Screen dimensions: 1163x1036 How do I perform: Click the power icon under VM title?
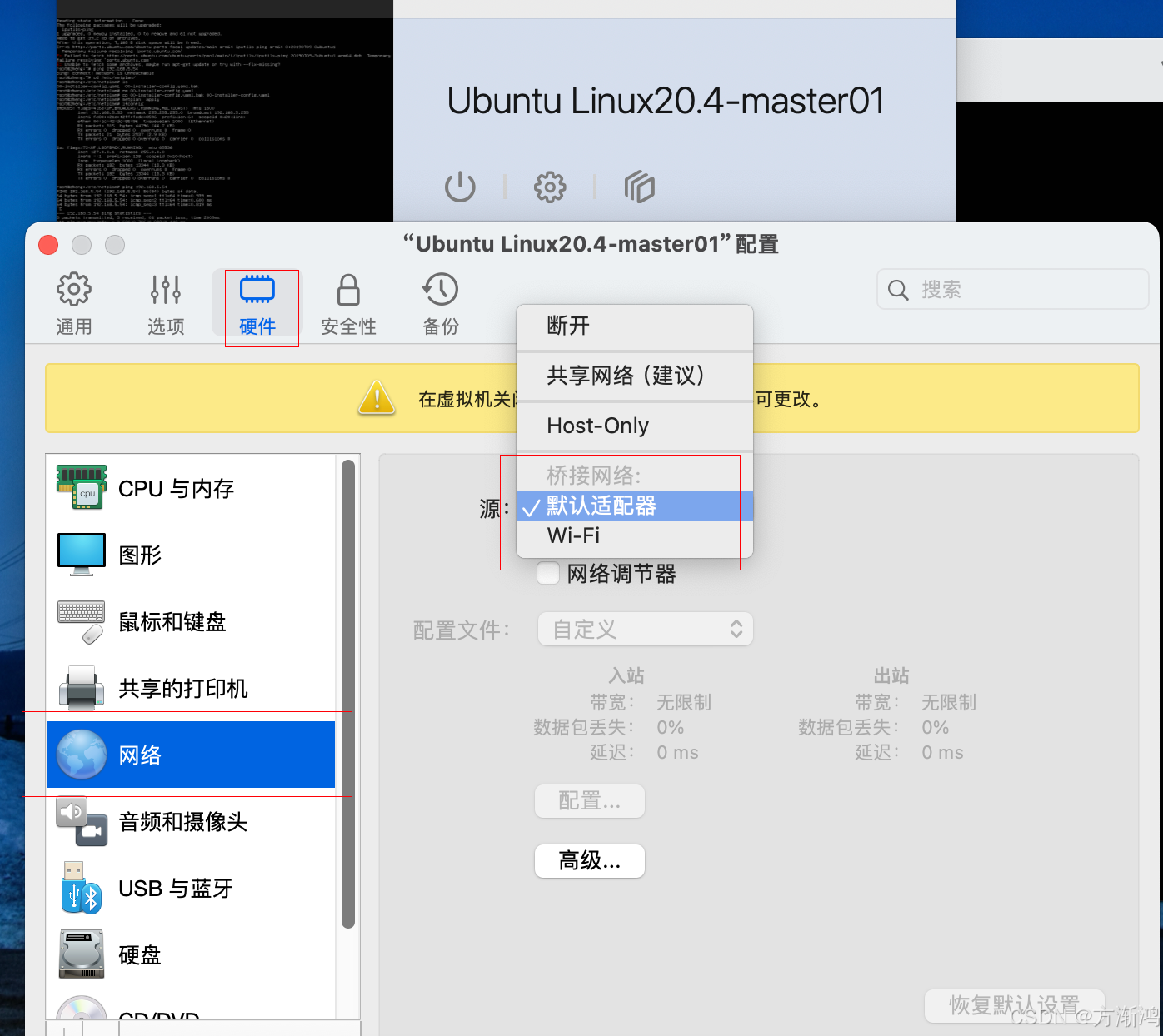(x=460, y=187)
